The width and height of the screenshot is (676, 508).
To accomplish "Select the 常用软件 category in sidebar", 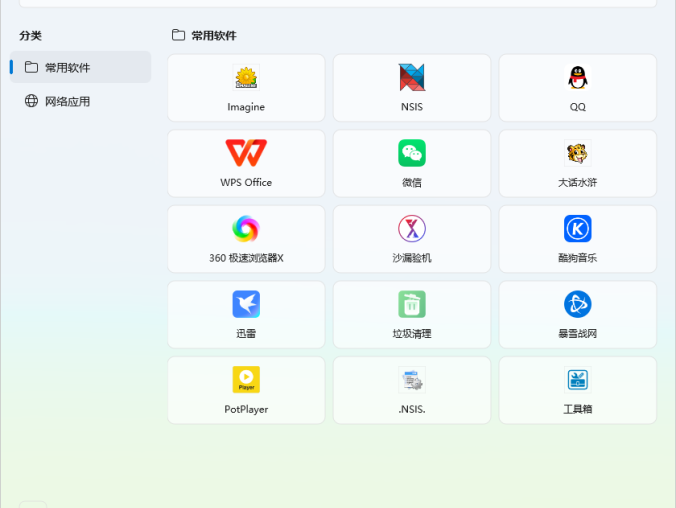I will coord(81,67).
